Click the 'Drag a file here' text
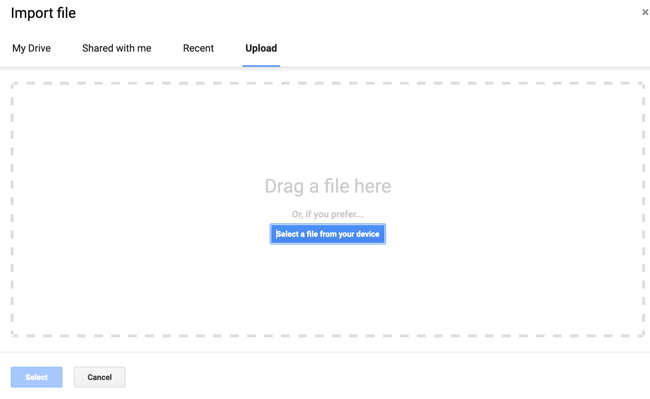Screen dimensions: 650x399 click(x=327, y=186)
